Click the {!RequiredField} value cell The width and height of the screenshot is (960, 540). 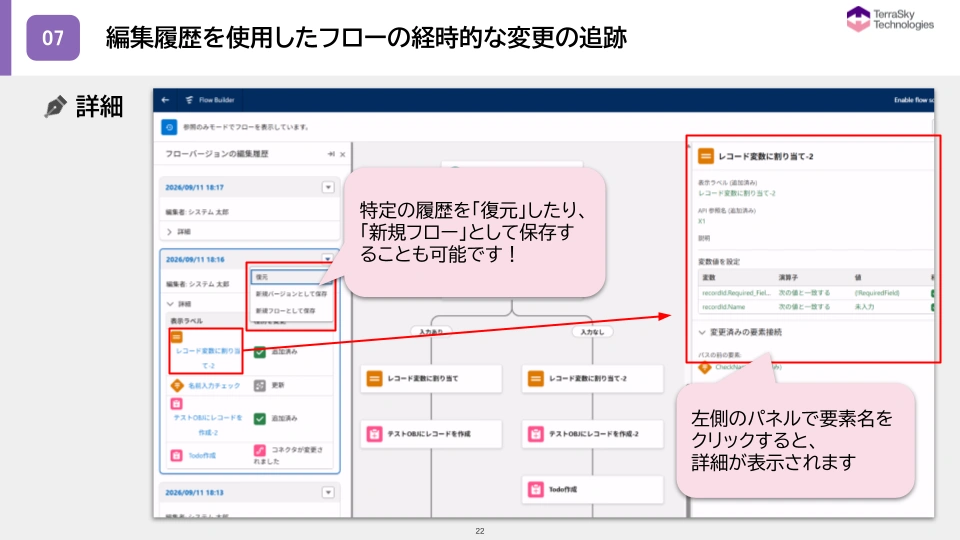(x=877, y=293)
